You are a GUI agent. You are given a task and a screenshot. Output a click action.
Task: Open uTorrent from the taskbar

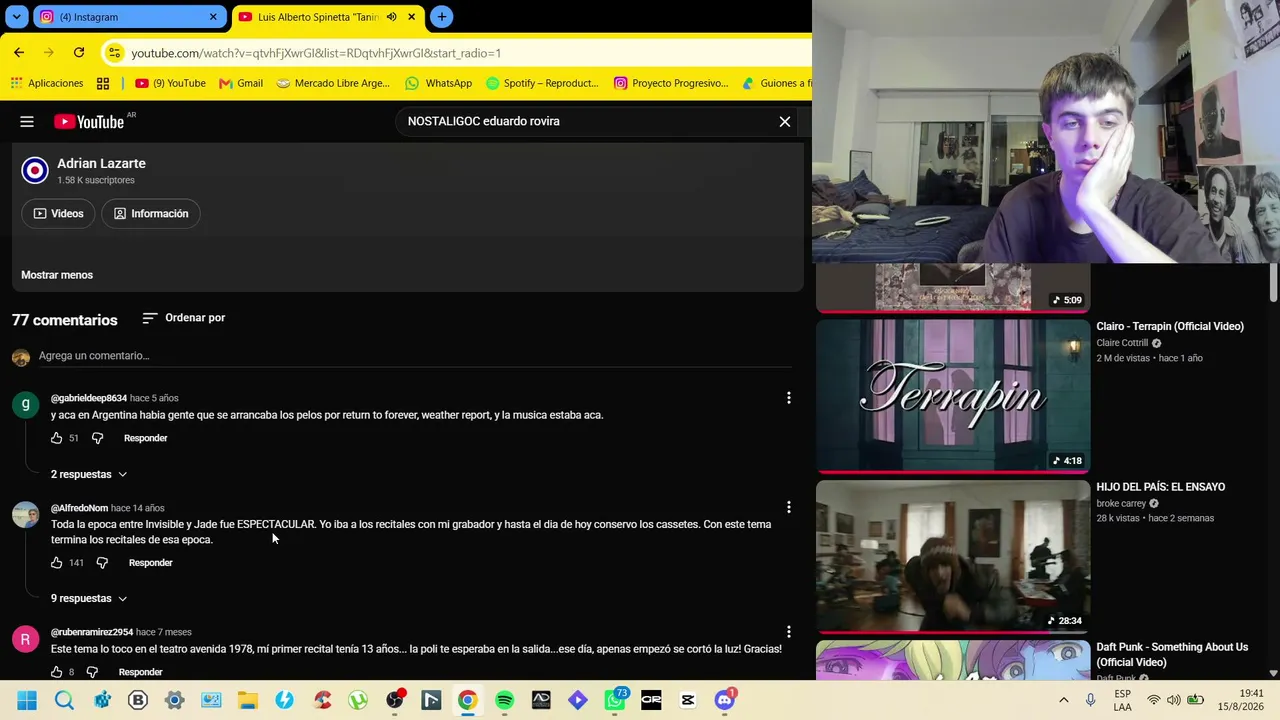[358, 700]
